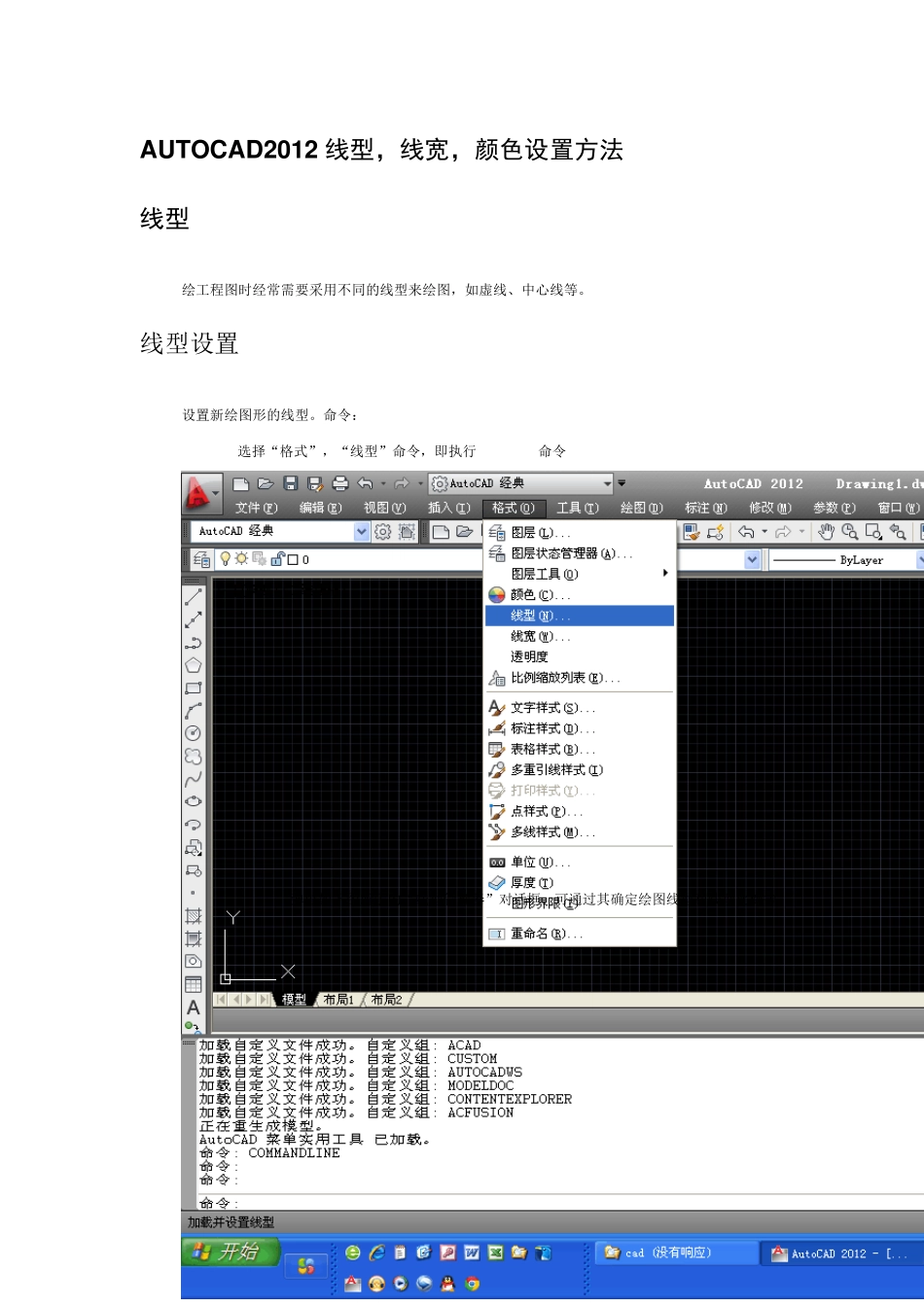Click the Pan hand icon
This screenshot has width=924, height=1307.
click(826, 532)
